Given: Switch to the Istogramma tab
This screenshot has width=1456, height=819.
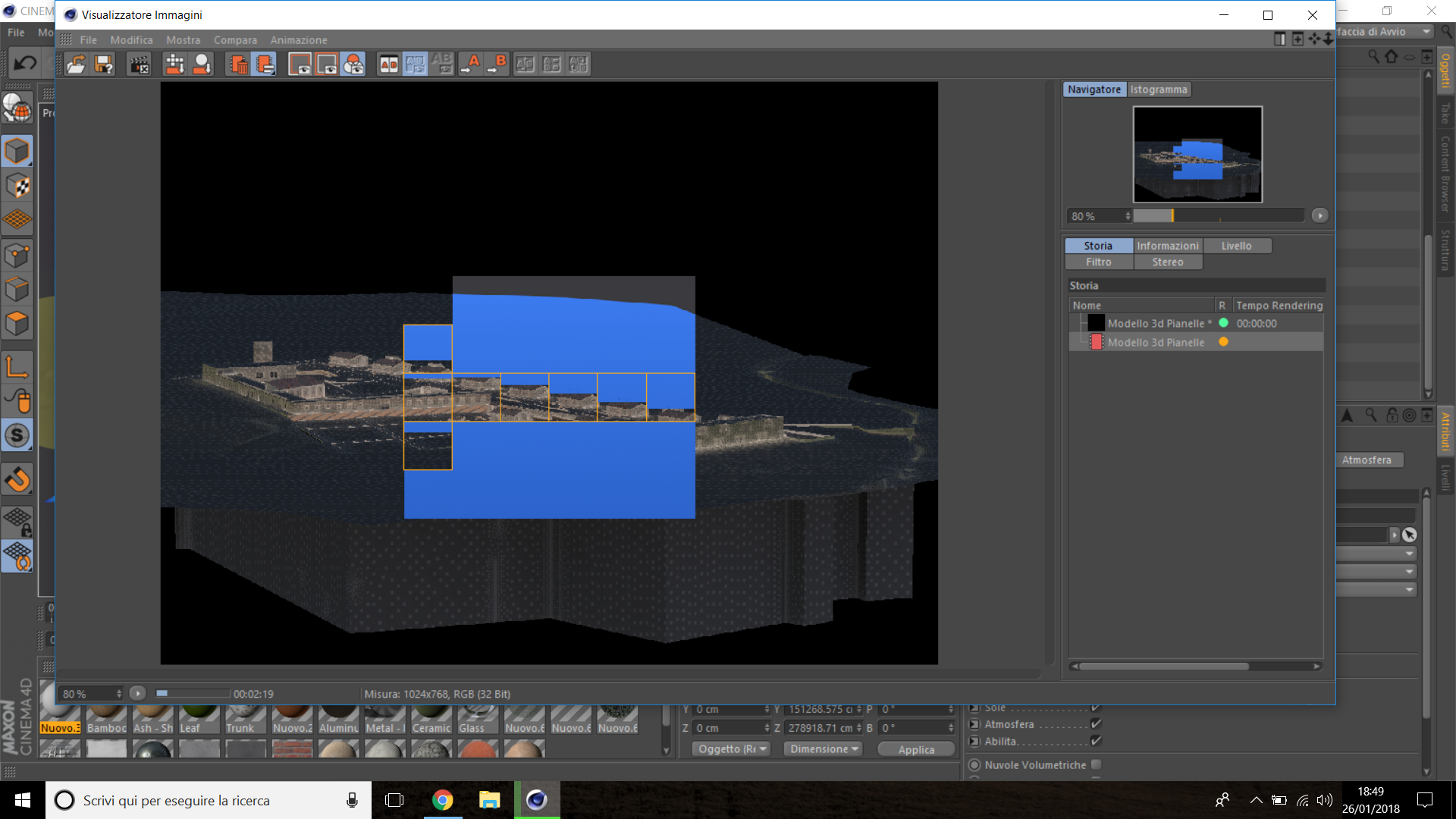Looking at the screenshot, I should tap(1158, 89).
